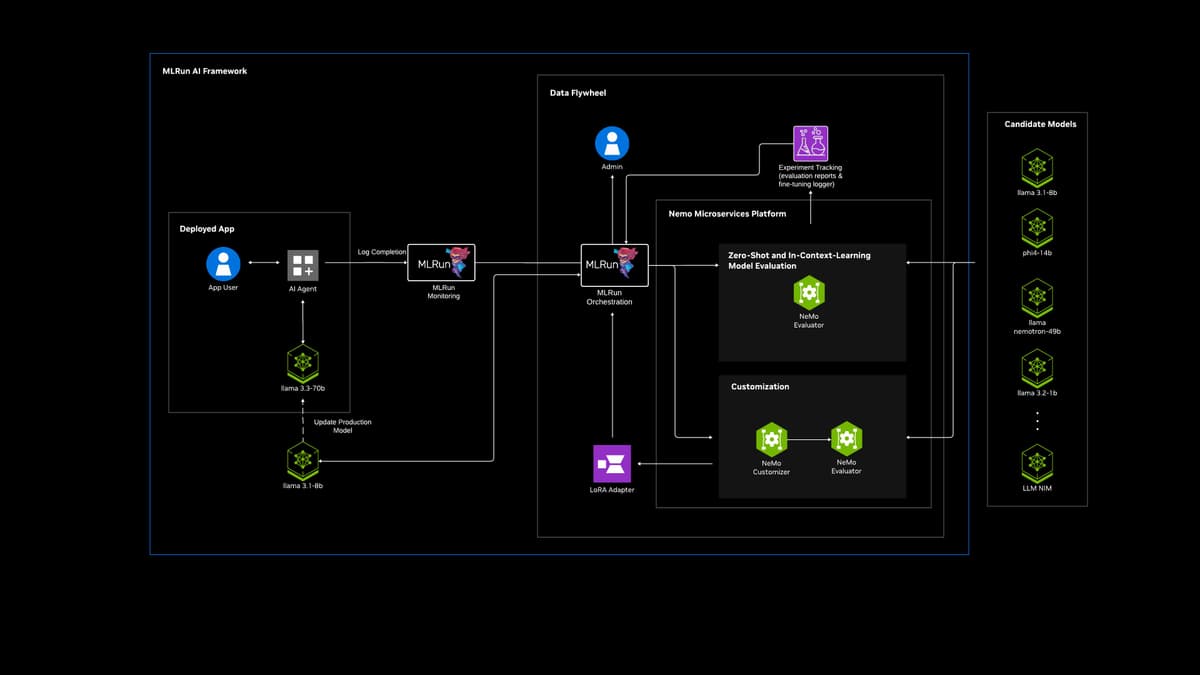This screenshot has height=675, width=1200.
Task: Click the Update Production Model label
Action: tap(342, 425)
